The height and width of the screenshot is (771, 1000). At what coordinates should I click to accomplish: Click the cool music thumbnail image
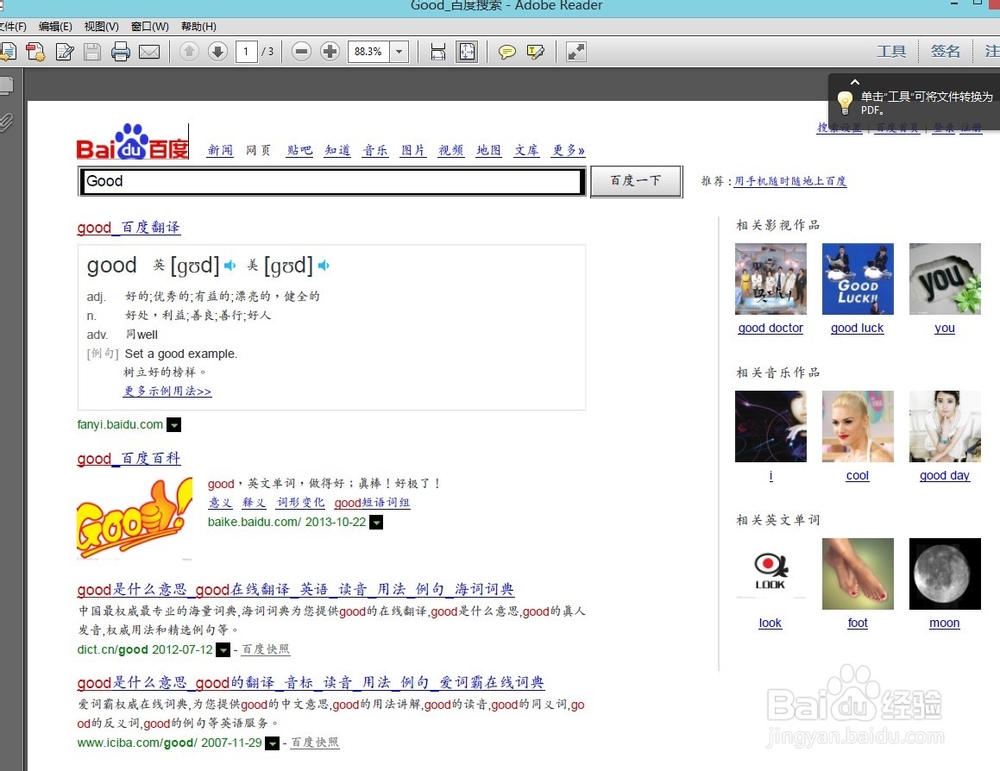tap(858, 426)
